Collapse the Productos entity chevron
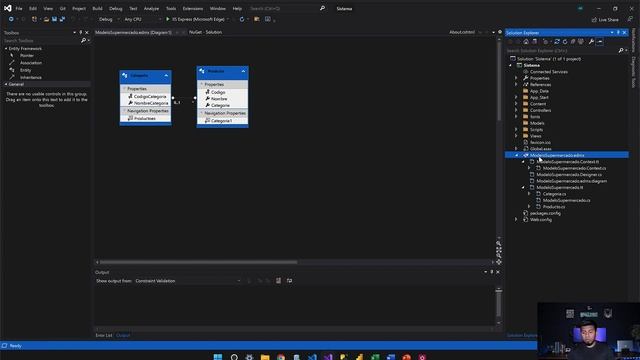Screen dimensions: 640x360 [243, 71]
